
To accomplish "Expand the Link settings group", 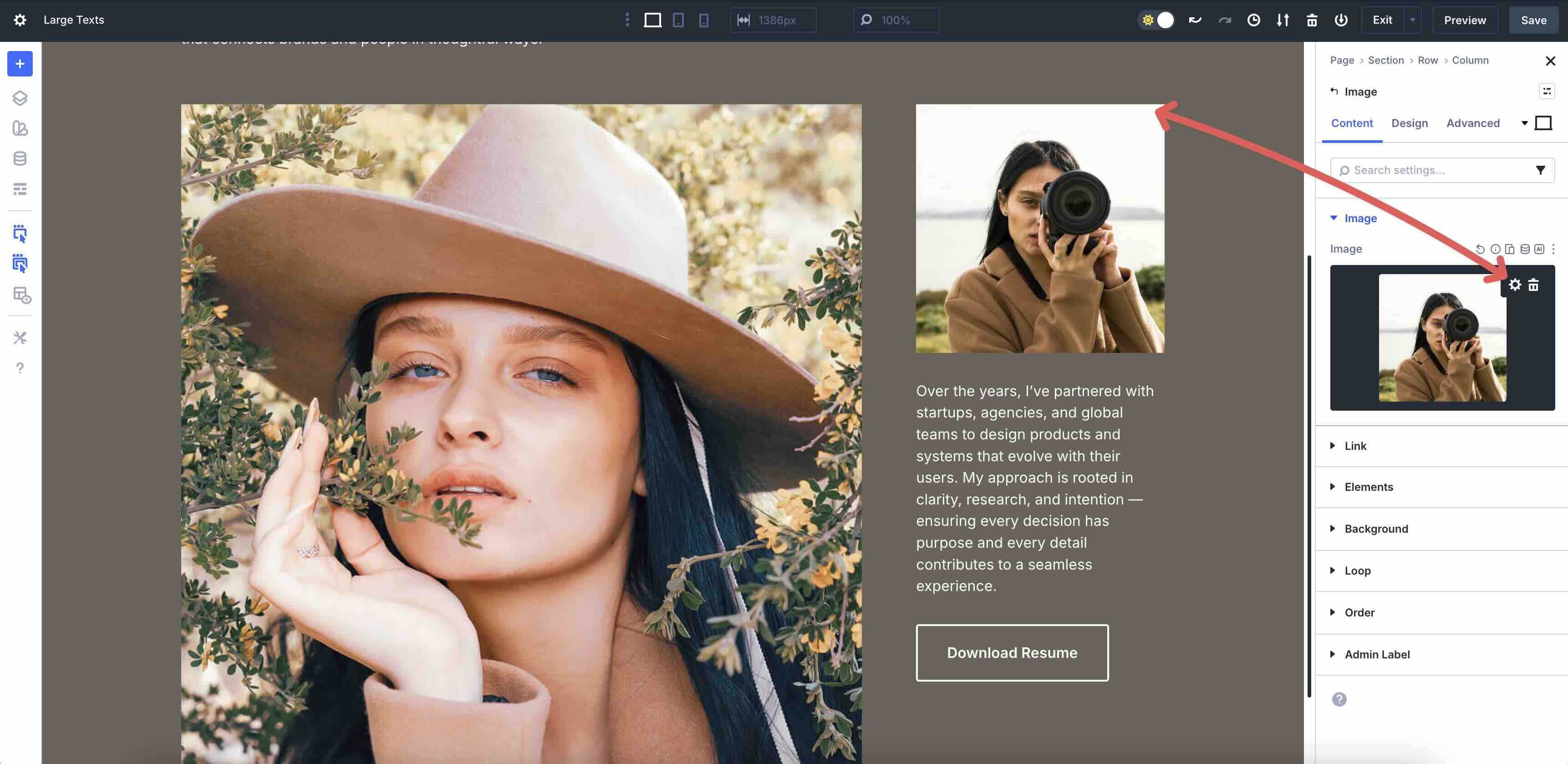I will click(x=1355, y=446).
